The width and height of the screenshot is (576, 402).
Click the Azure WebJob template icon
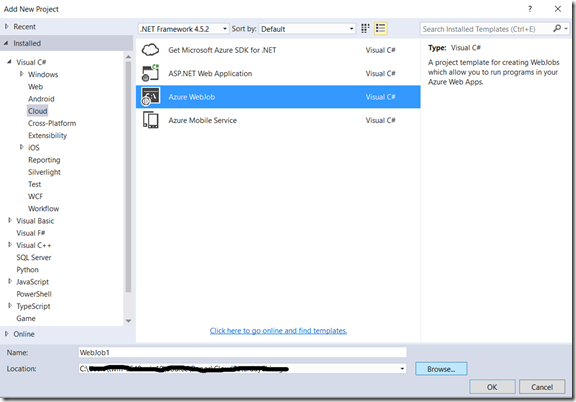[x=150, y=96]
